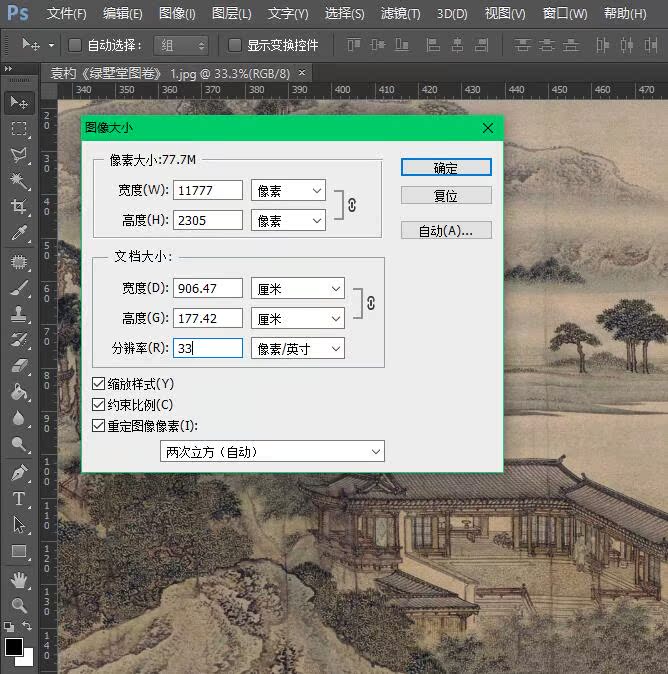Click the black foreground color swatch
668x674 pixels.
pos(13,646)
